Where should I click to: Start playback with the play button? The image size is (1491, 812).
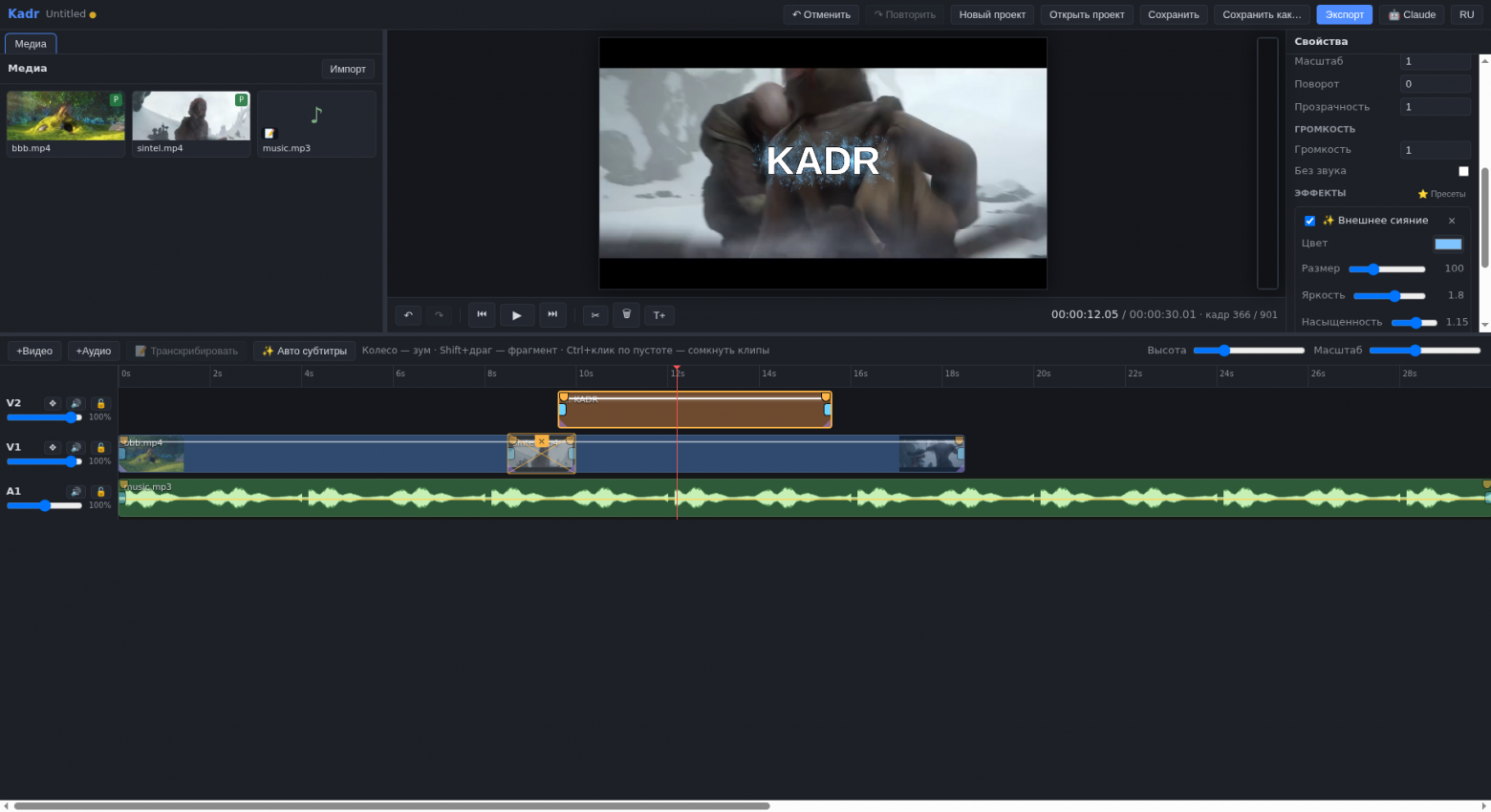pos(516,314)
